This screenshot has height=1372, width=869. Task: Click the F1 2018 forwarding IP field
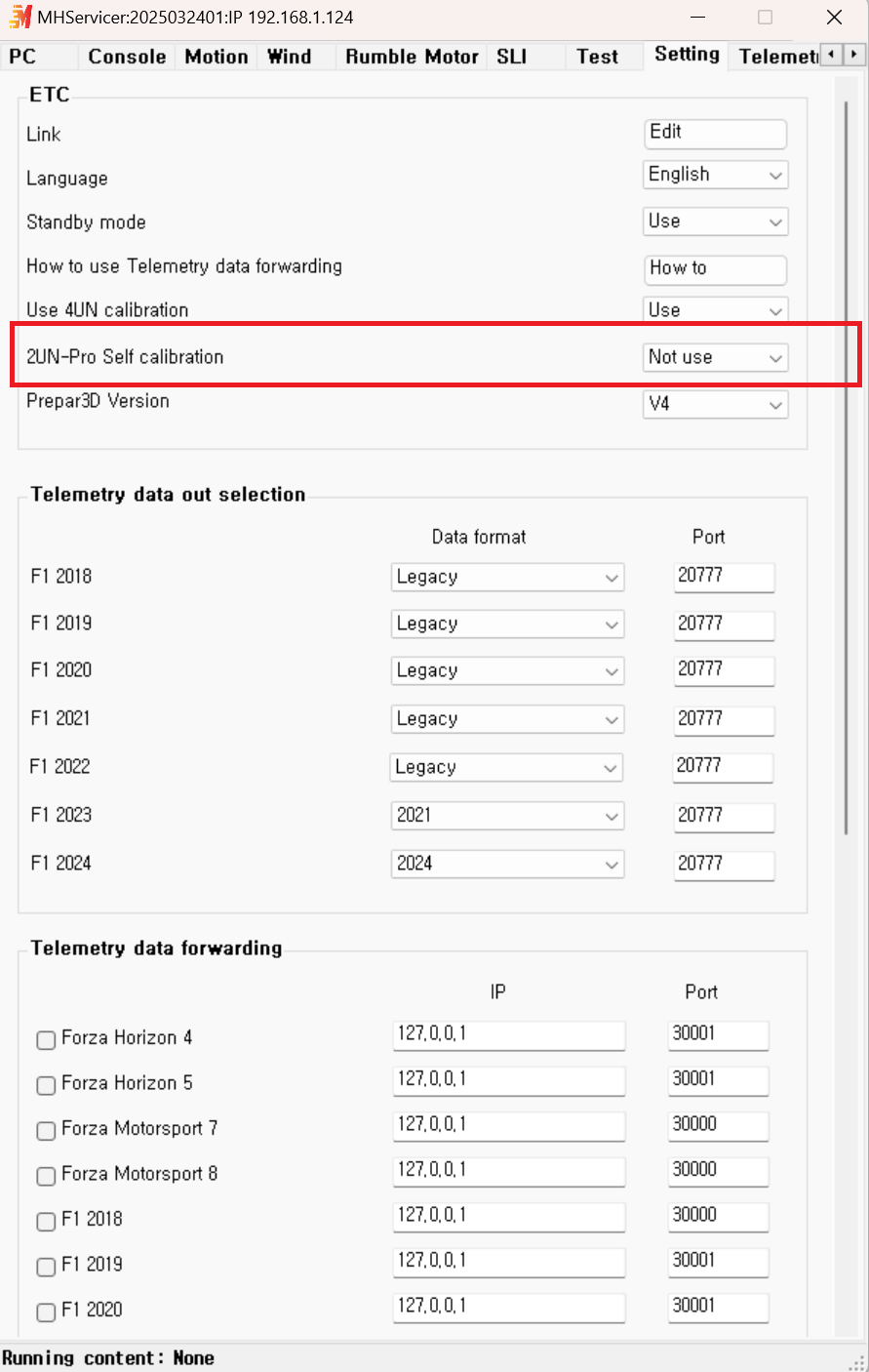tap(509, 1217)
